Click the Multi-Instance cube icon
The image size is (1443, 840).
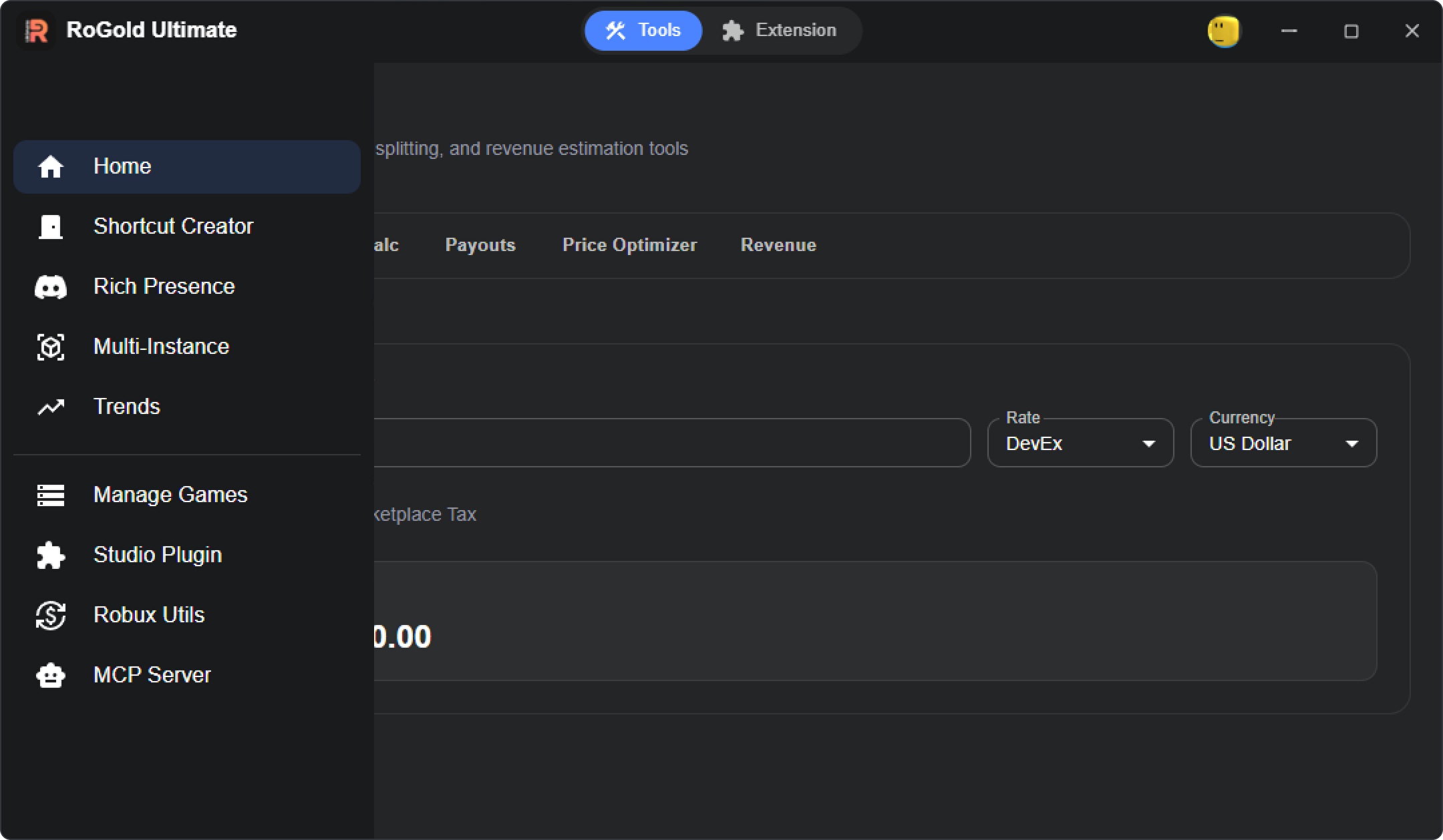coord(51,347)
